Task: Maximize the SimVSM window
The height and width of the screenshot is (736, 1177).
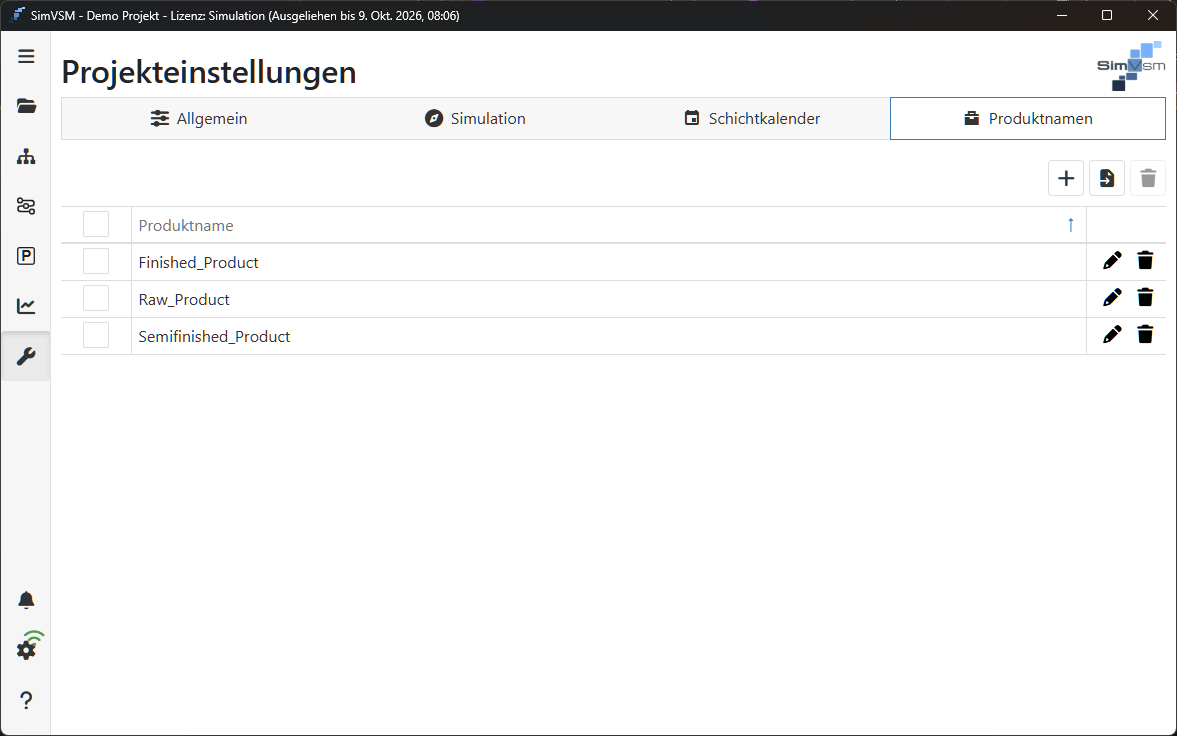Action: point(1106,15)
